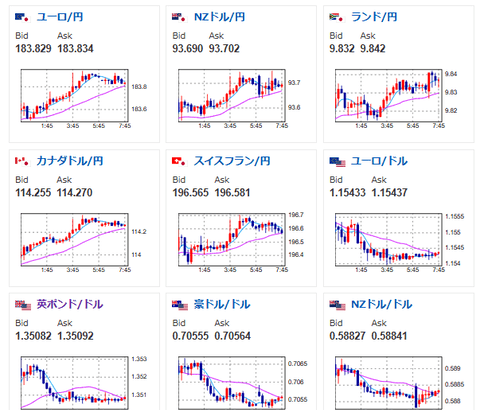Open the ユーロ/円 currency pair link
Viewport: 480px width, 410px height.
coord(60,17)
